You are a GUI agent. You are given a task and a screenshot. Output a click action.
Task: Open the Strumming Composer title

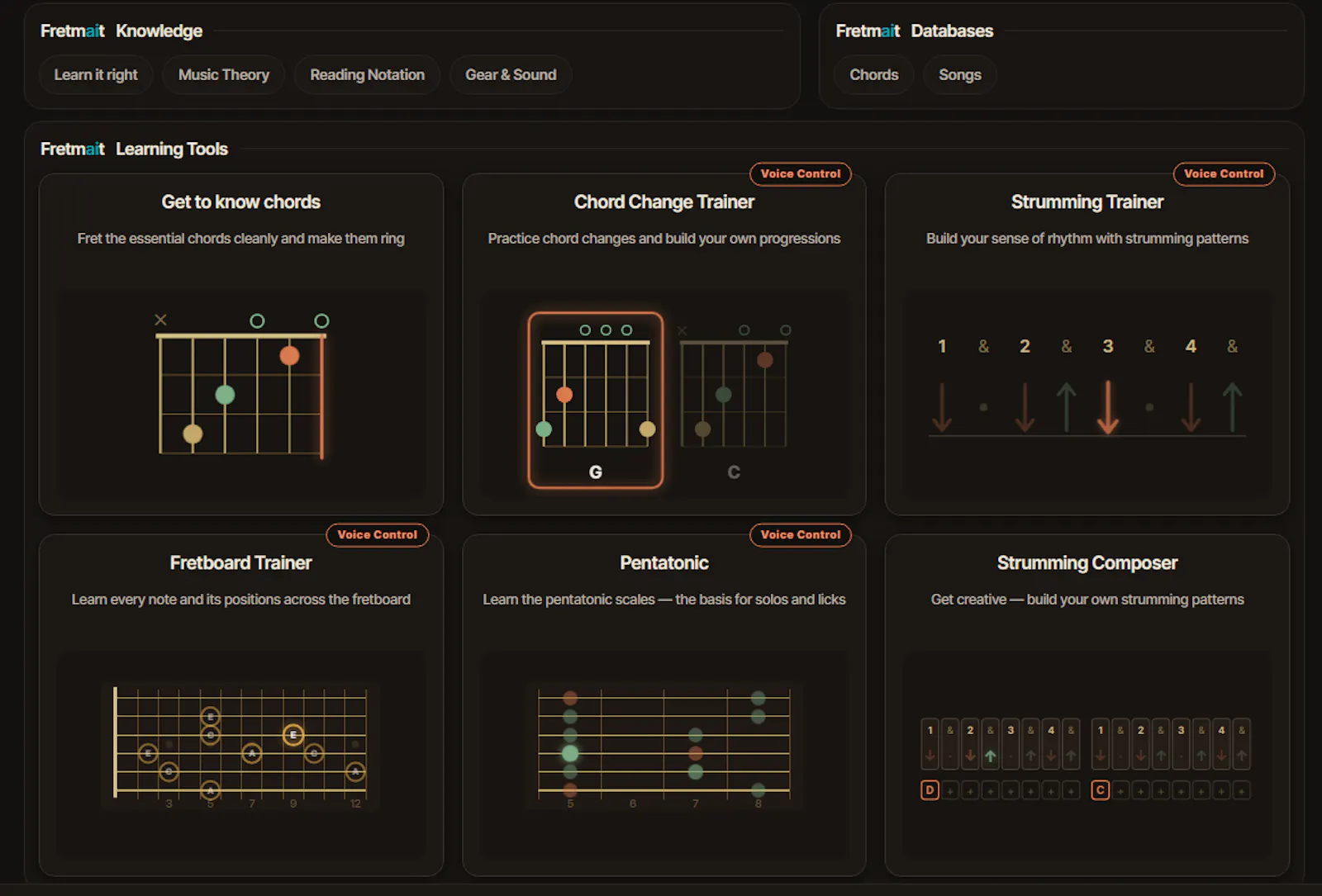click(1087, 563)
